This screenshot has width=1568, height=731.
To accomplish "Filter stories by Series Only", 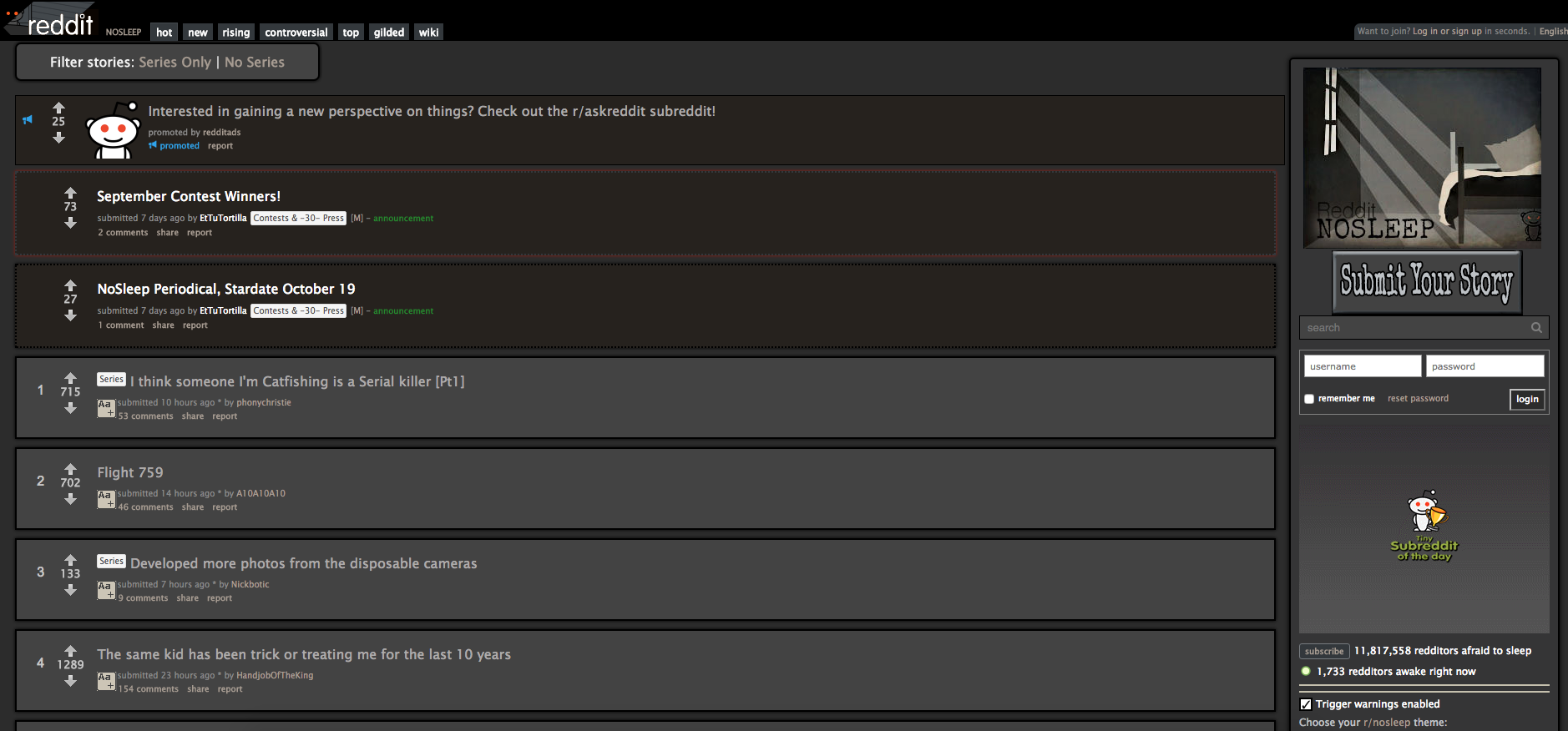I will point(175,63).
